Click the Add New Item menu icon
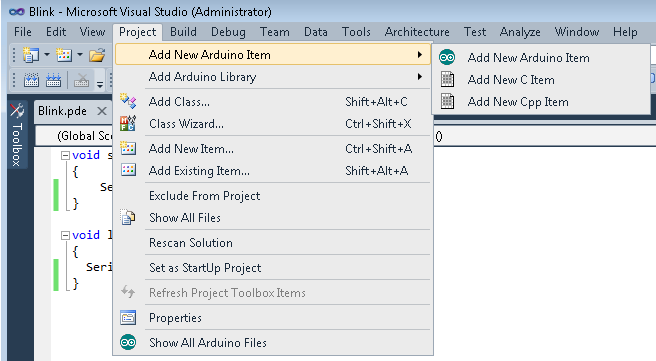The image size is (656, 361). coord(128,148)
